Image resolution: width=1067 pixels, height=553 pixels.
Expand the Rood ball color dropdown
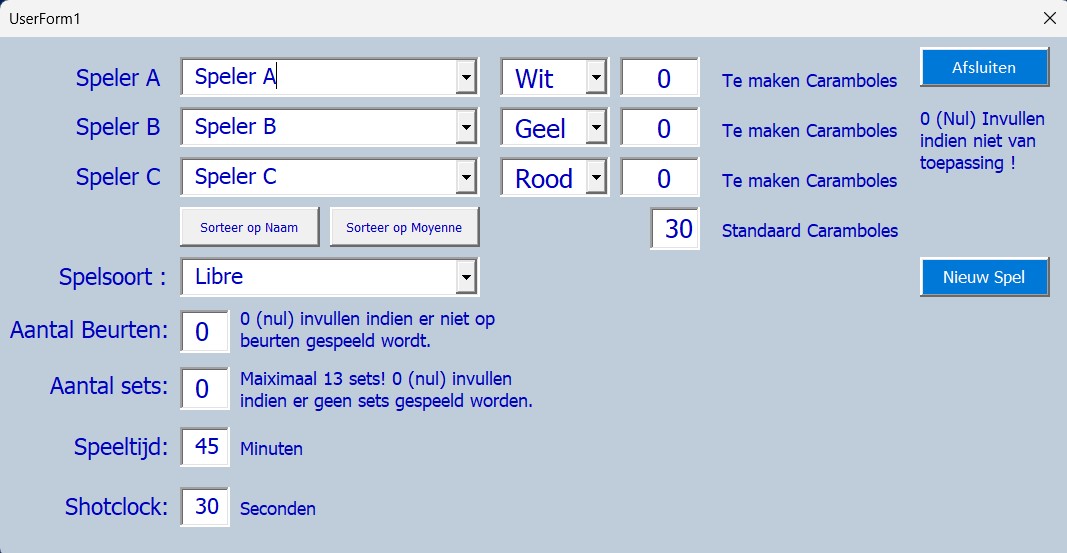595,177
